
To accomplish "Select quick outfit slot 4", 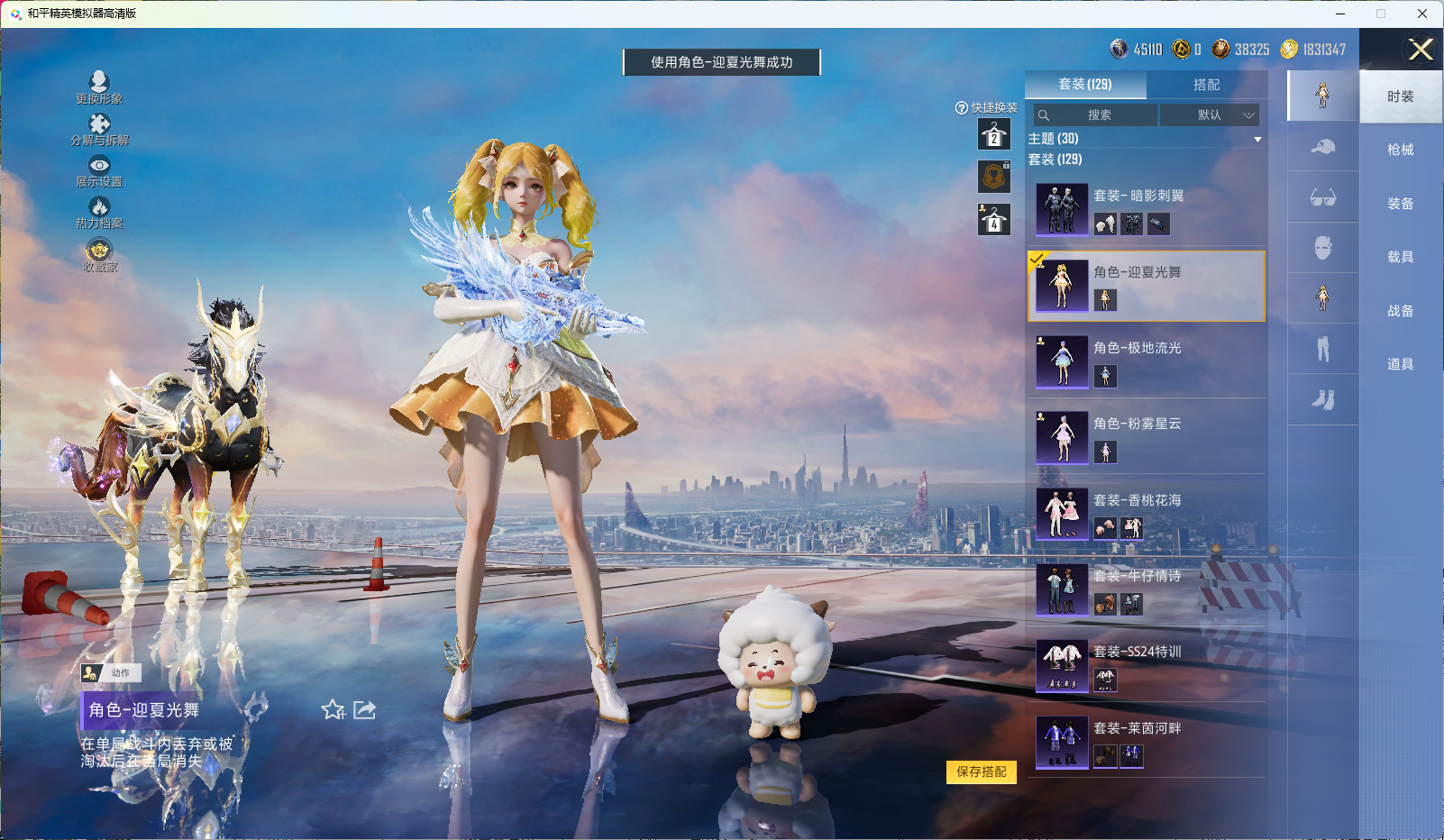I will tap(994, 219).
